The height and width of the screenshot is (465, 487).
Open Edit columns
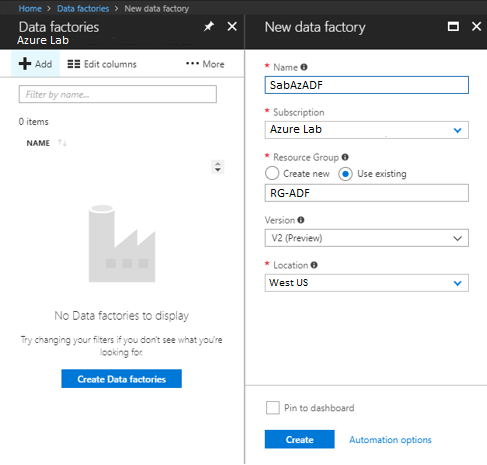(102, 64)
